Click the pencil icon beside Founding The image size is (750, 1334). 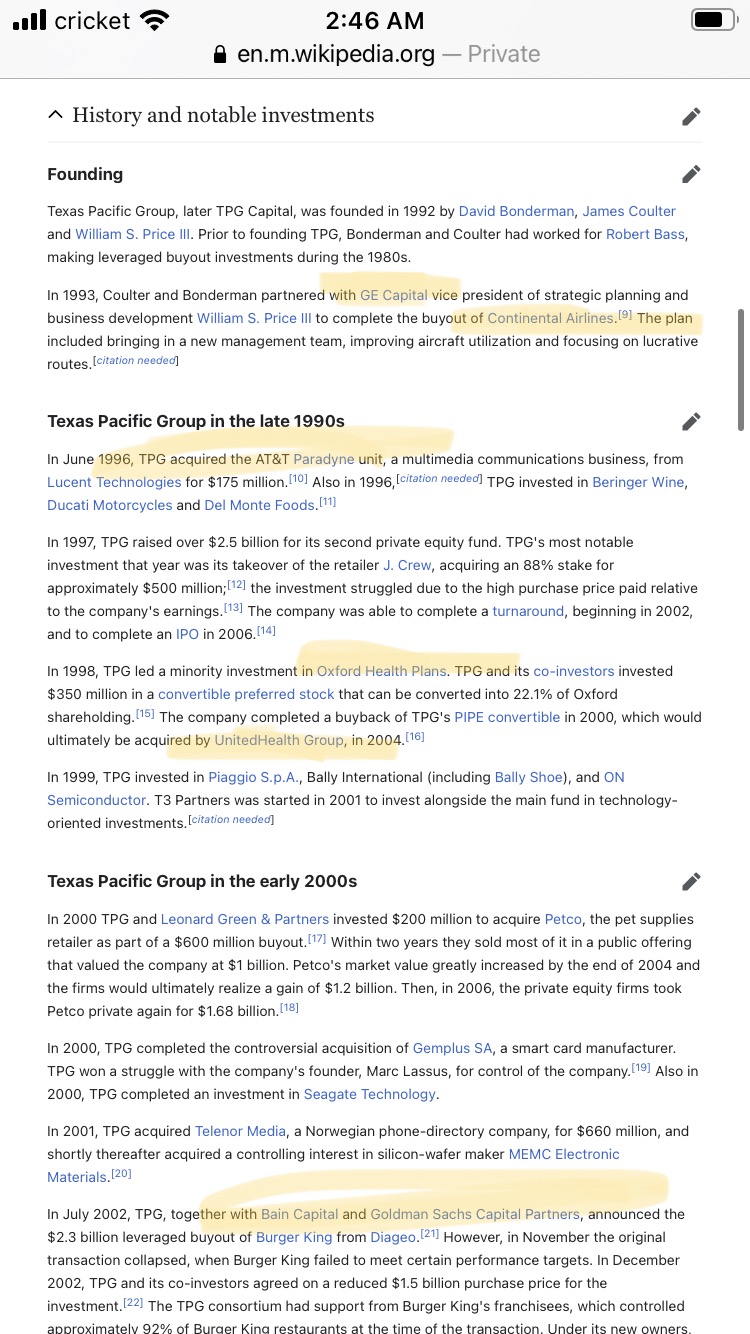[691, 174]
